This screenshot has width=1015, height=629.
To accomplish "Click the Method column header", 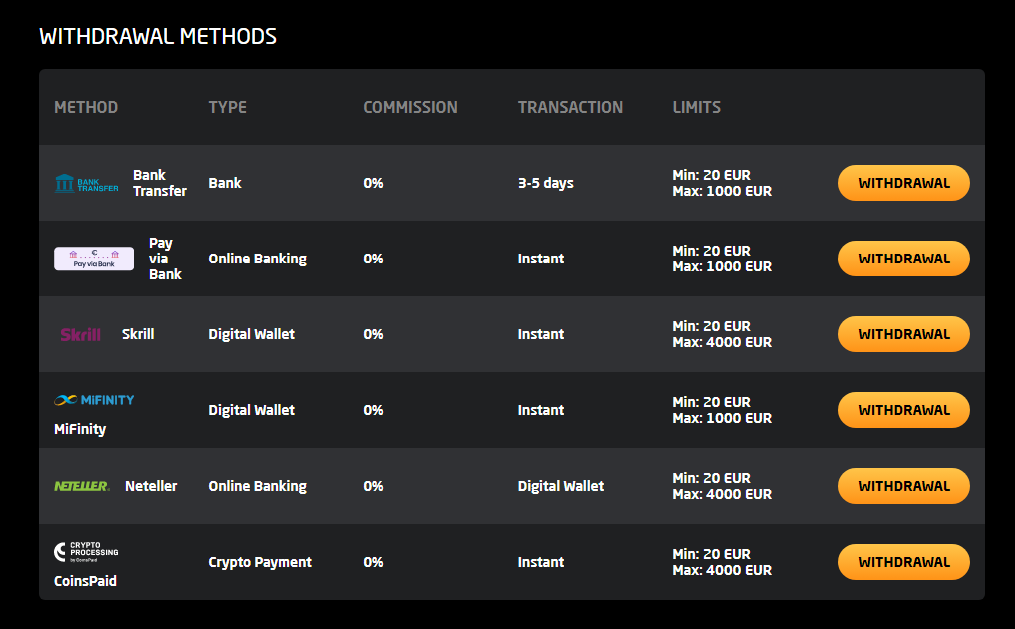I will [86, 107].
